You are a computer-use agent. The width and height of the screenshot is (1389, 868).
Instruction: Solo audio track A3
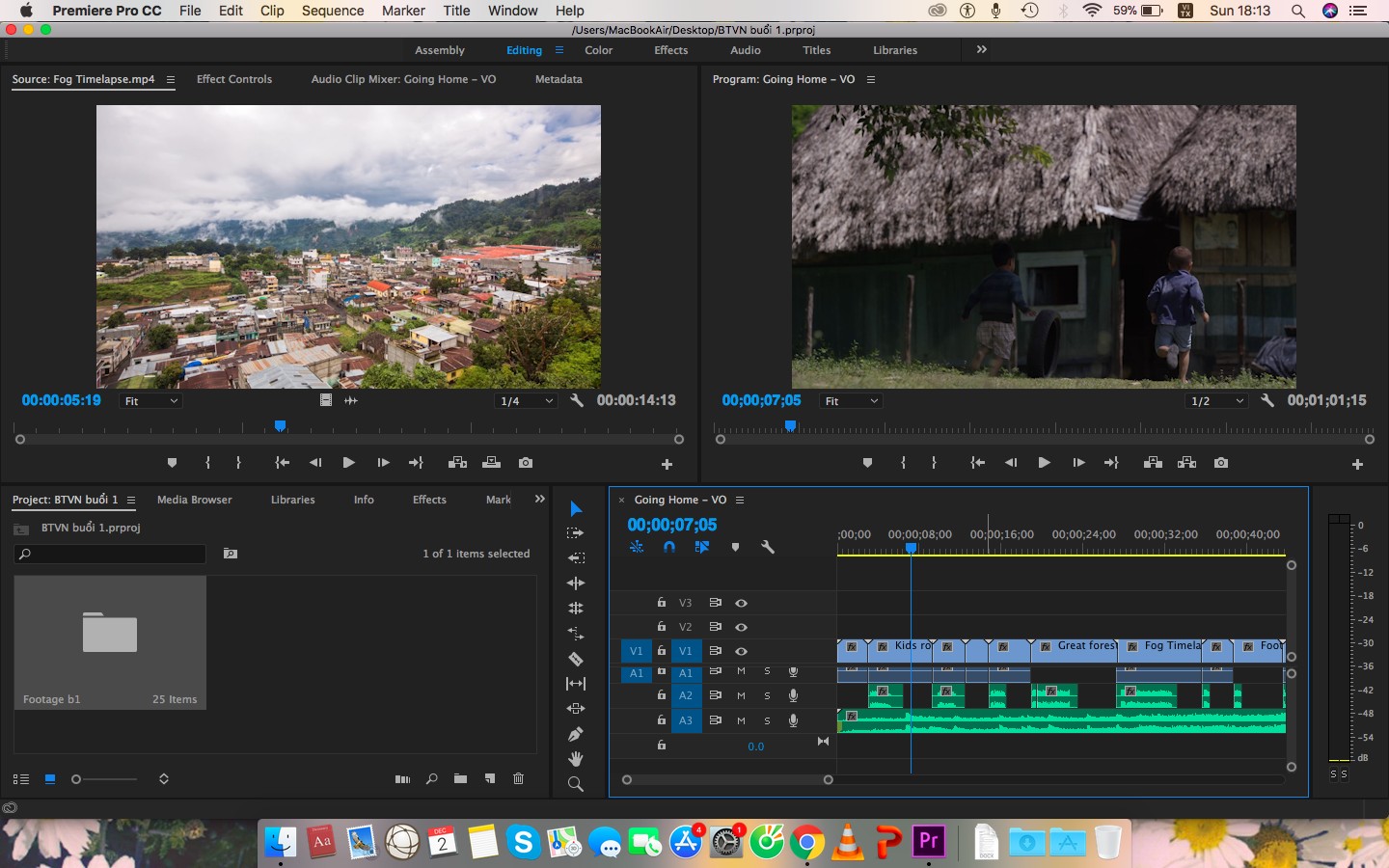pos(768,720)
